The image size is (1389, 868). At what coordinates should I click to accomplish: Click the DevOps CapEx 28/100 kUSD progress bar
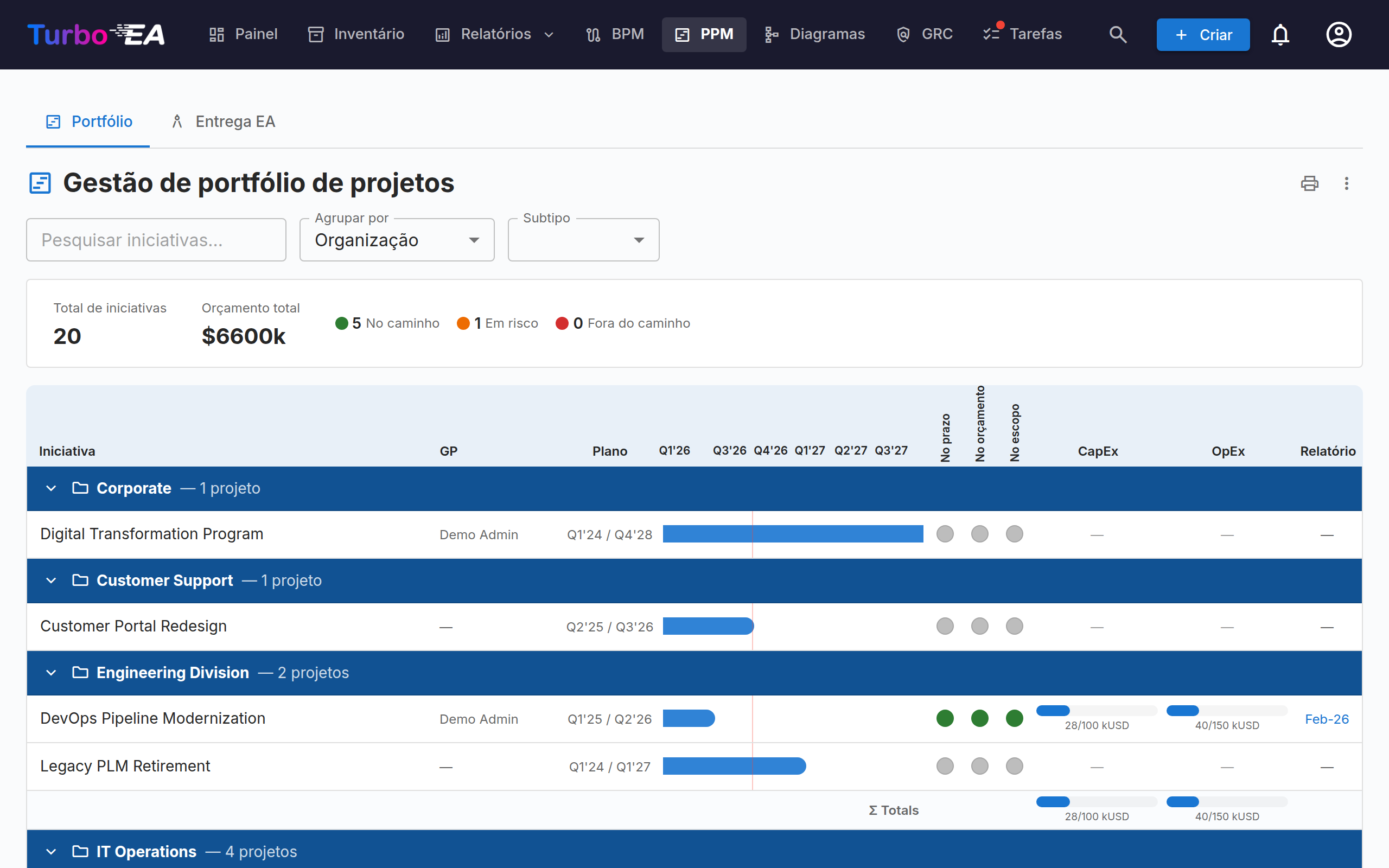pyautogui.click(x=1096, y=711)
